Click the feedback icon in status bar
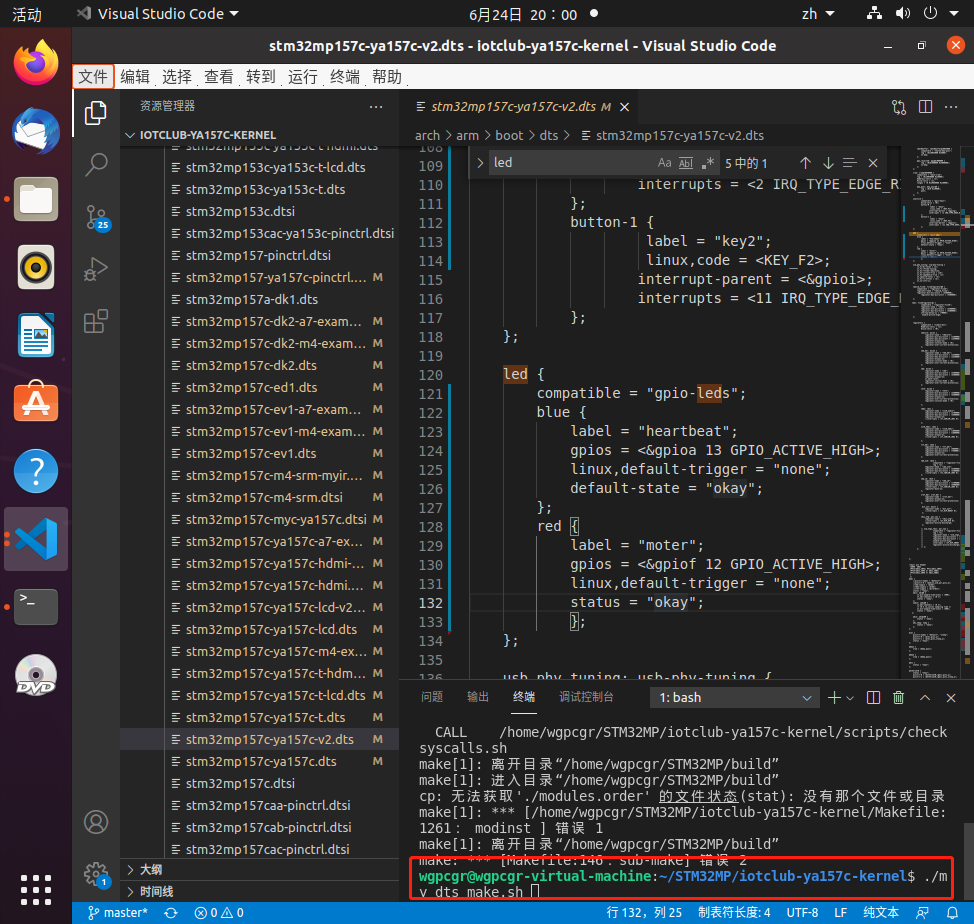Viewport: 974px width, 924px height. click(x=922, y=912)
